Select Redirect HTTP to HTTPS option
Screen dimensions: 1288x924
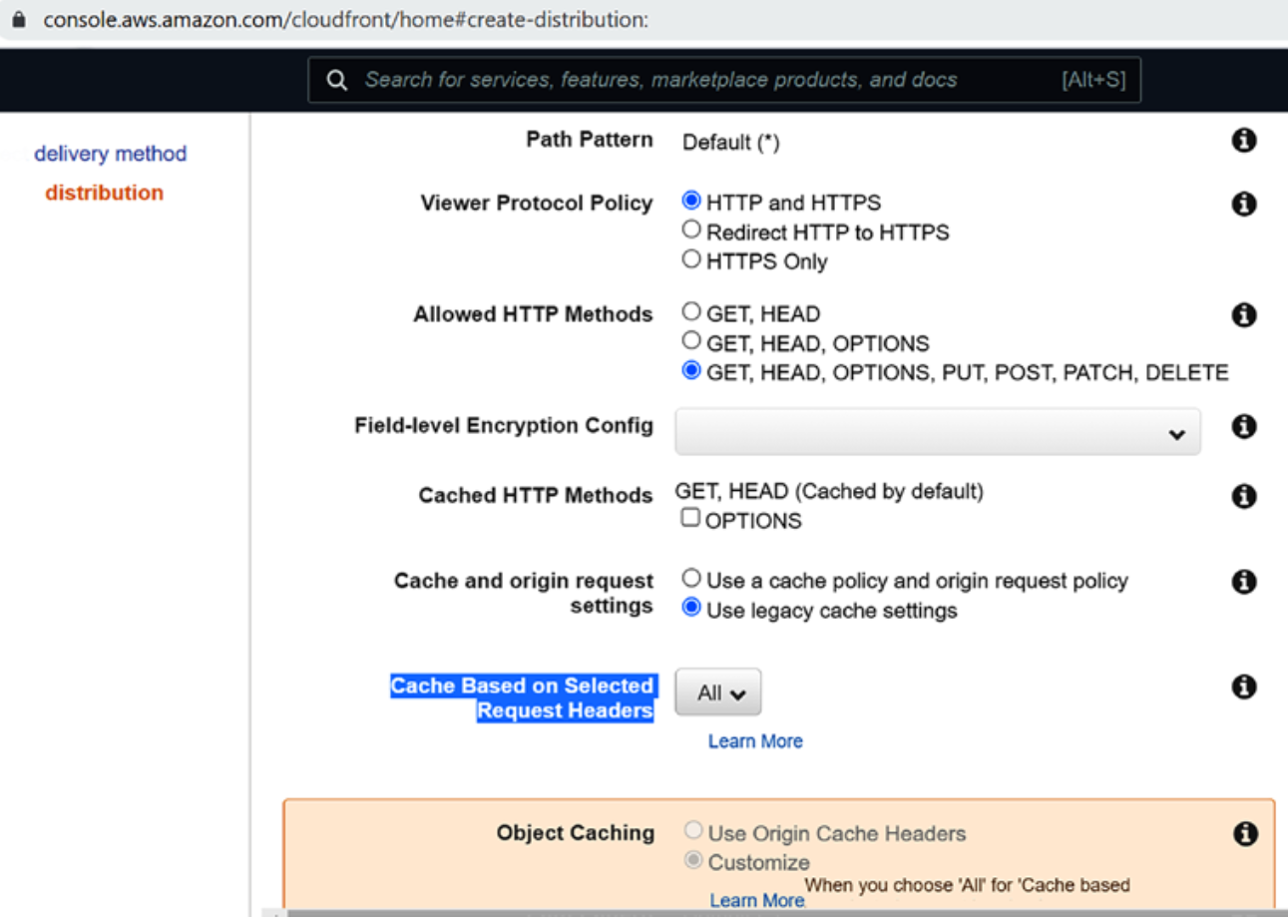click(690, 230)
